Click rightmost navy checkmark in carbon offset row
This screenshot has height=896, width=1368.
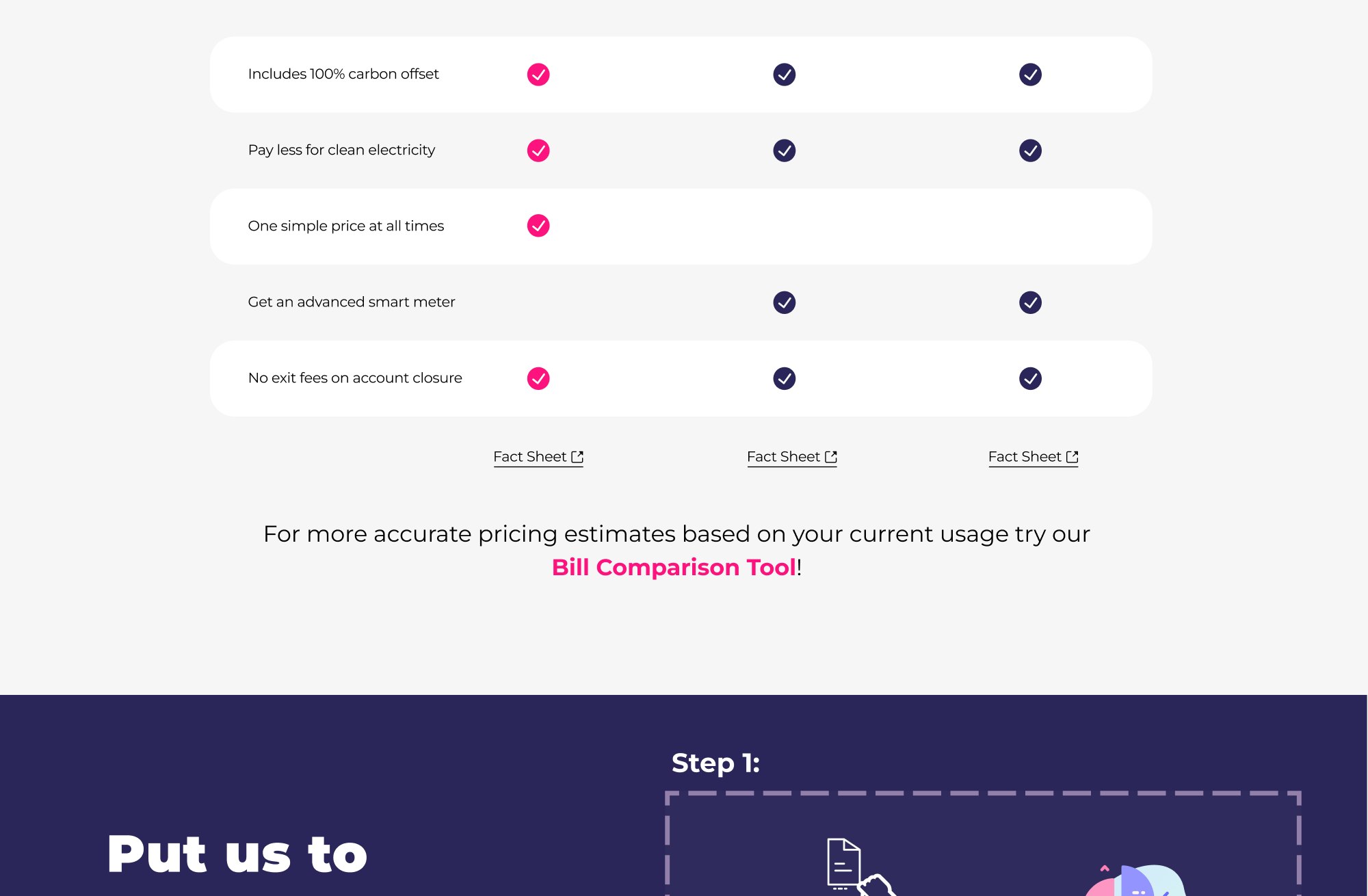(1030, 75)
